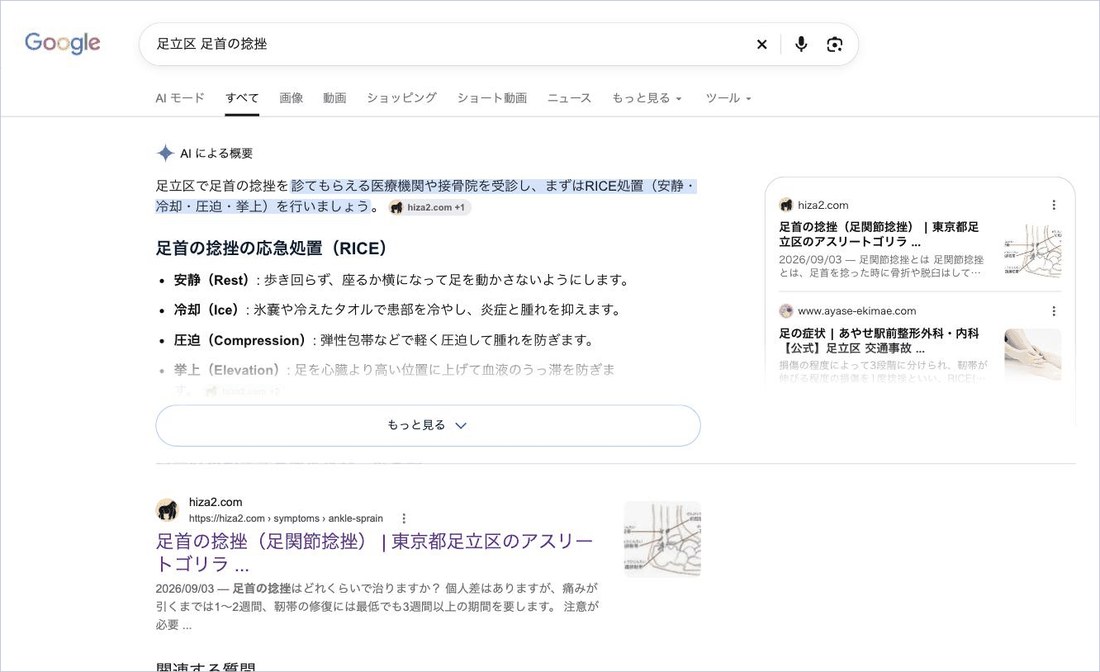The image size is (1100, 672).
Task: Click the ankle diagram thumbnail beside the hiza2.com result
Action: click(x=662, y=539)
